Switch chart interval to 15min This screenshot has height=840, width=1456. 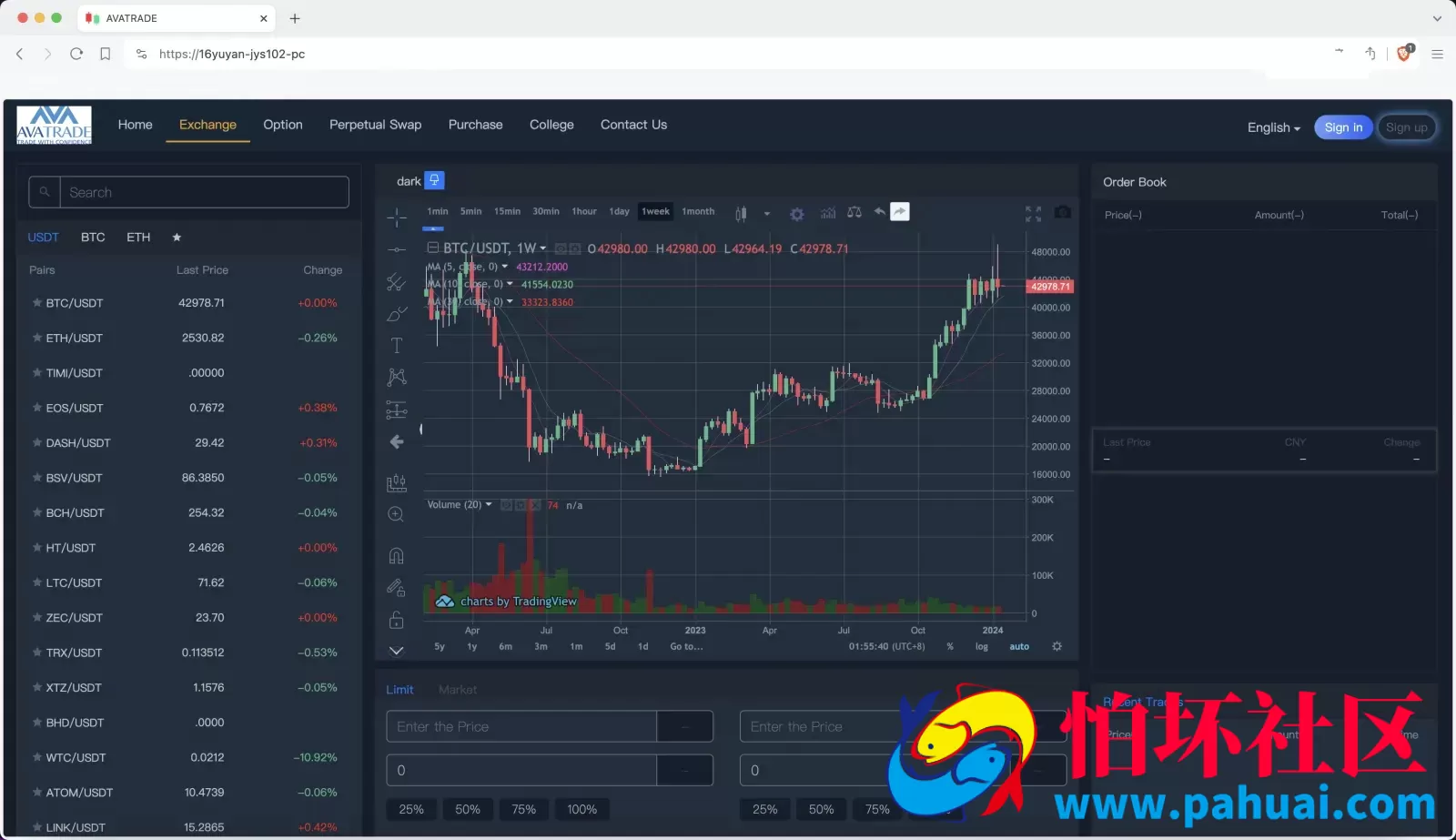click(x=507, y=211)
